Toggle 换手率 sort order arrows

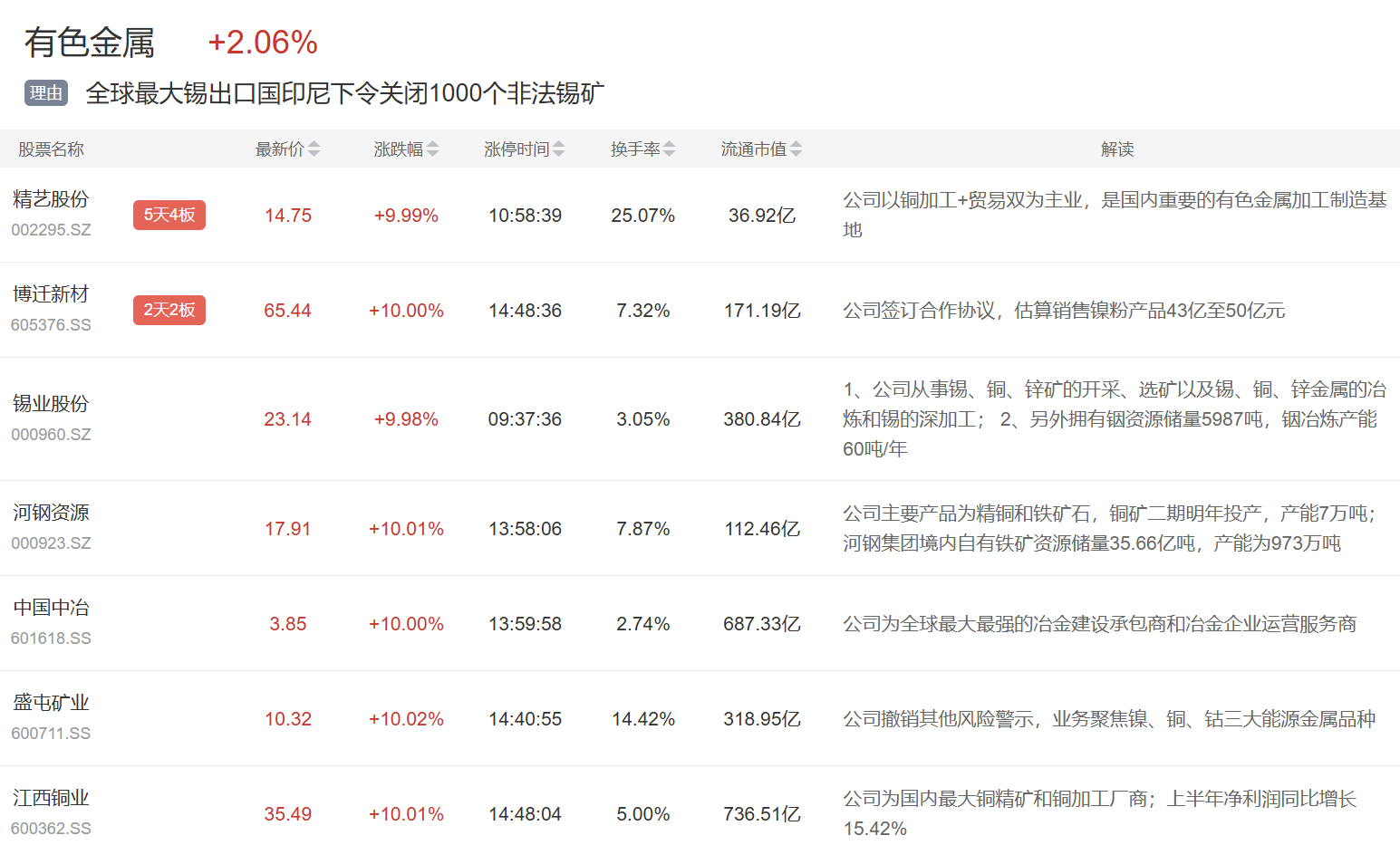(x=669, y=149)
